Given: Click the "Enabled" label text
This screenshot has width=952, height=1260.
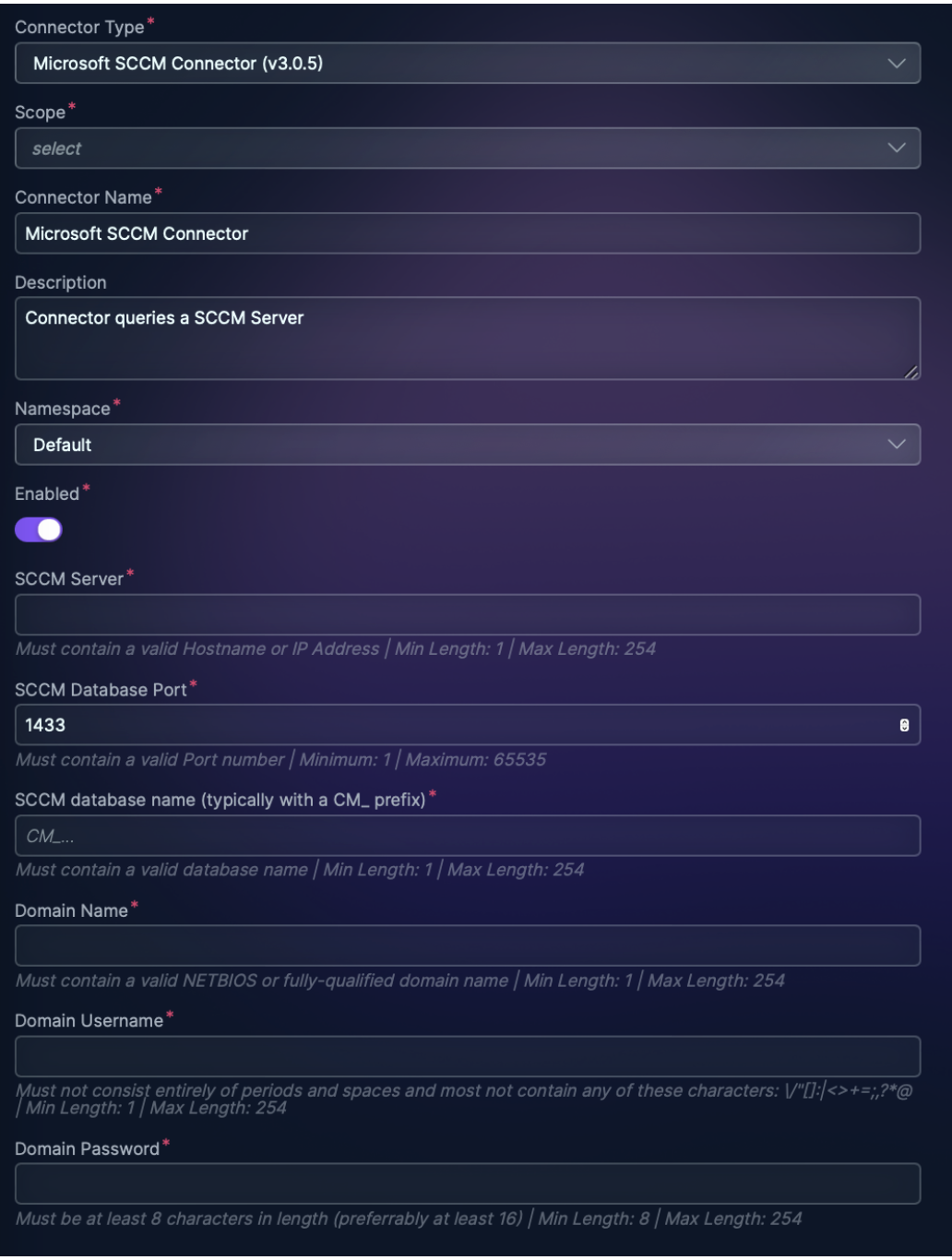Looking at the screenshot, I should pos(47,493).
